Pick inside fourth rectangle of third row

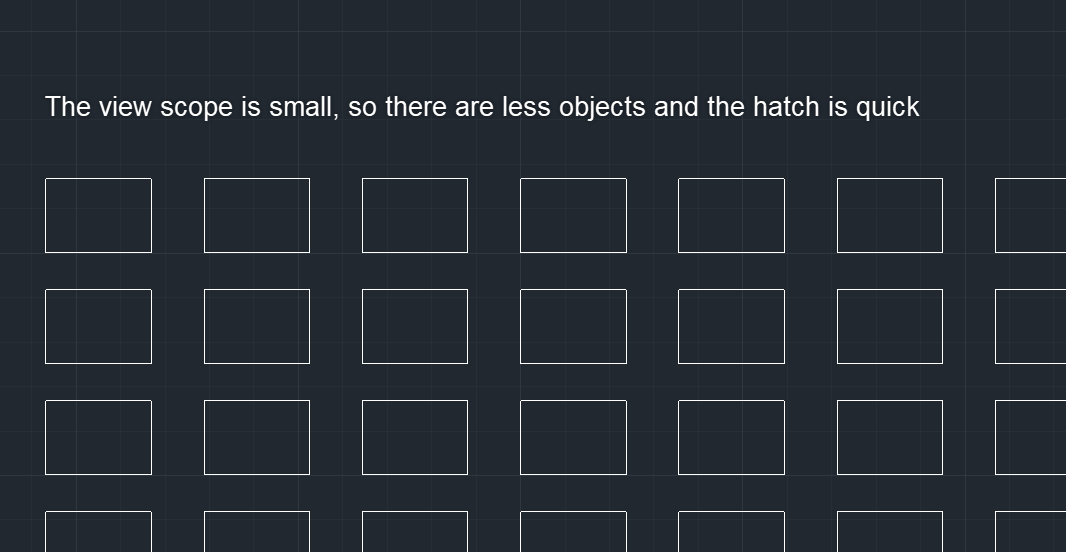(573, 437)
